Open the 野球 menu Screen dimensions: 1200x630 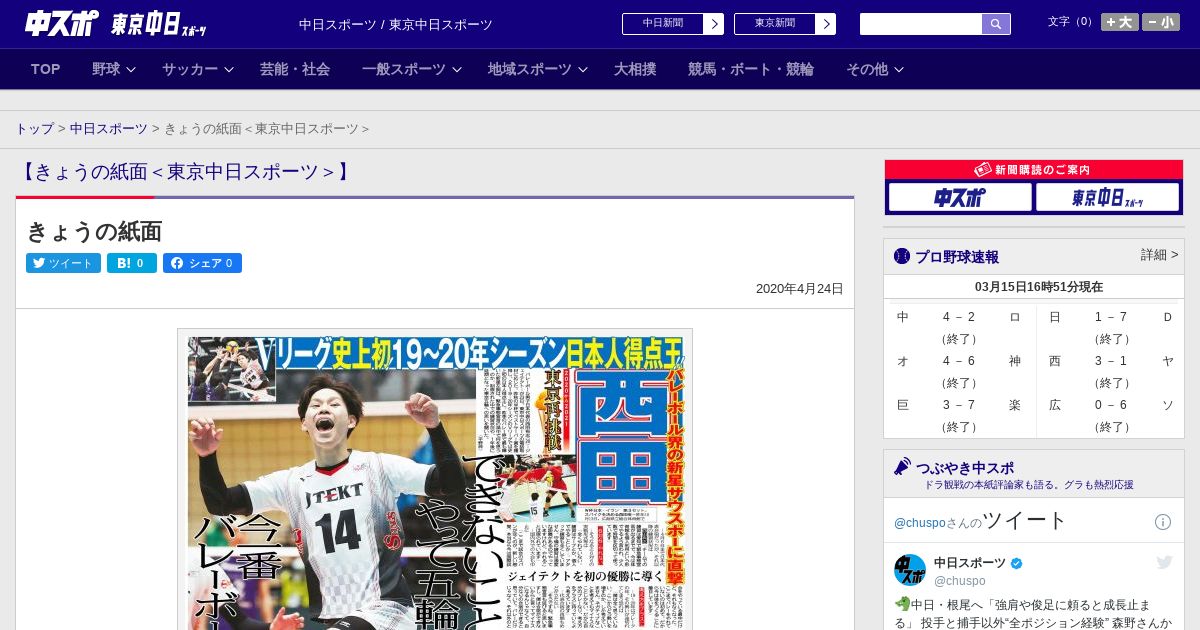tap(106, 69)
